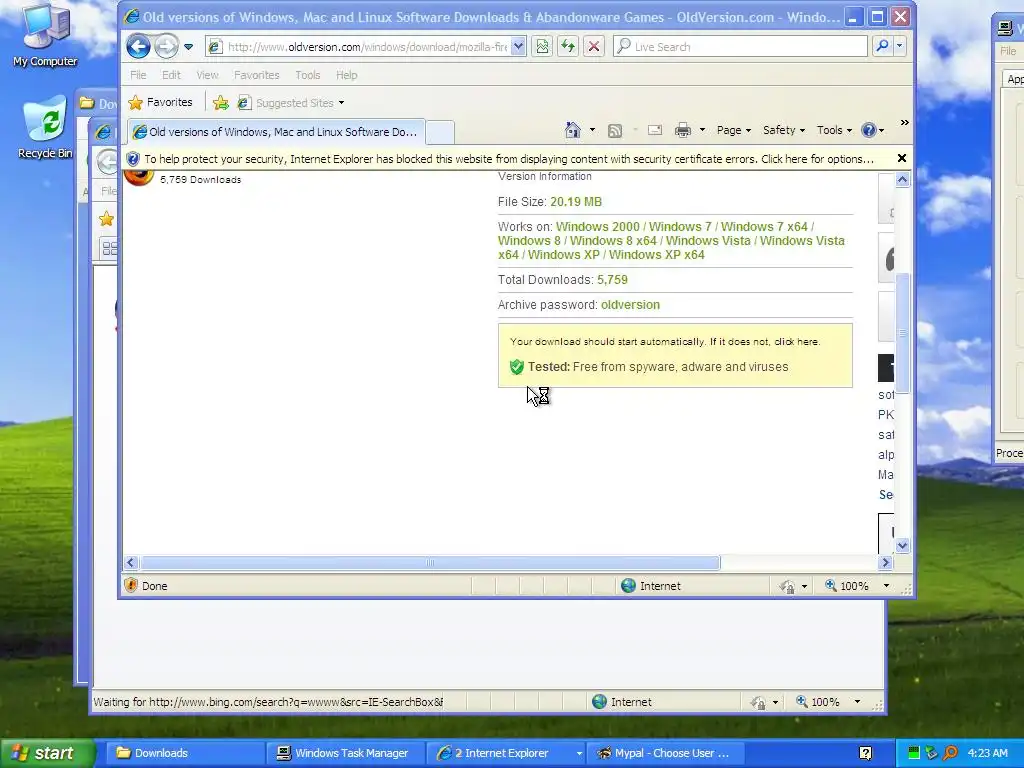
Task: Click the RSS feeds icon
Action: tap(615, 131)
